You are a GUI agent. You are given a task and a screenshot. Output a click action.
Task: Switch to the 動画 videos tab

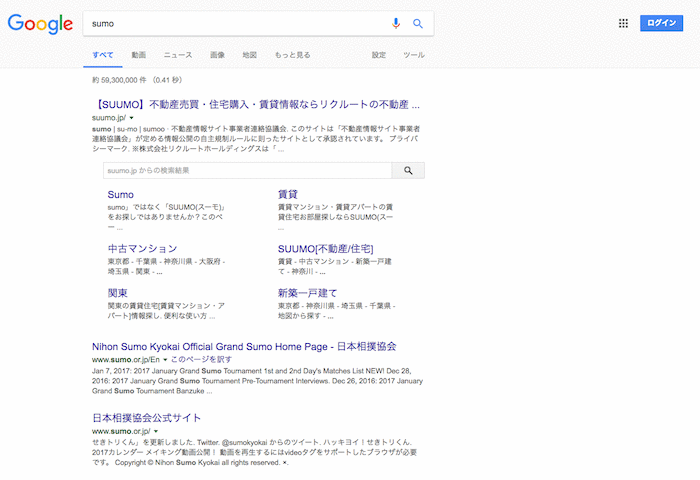[139, 55]
